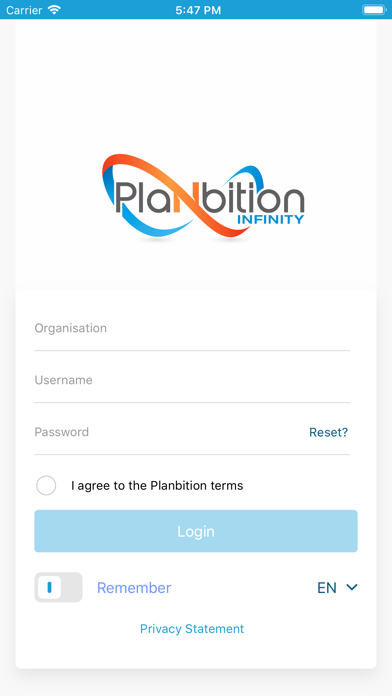Tap the 5:47 PM clock in status bar
This screenshot has height=696, width=392.
coord(198,10)
